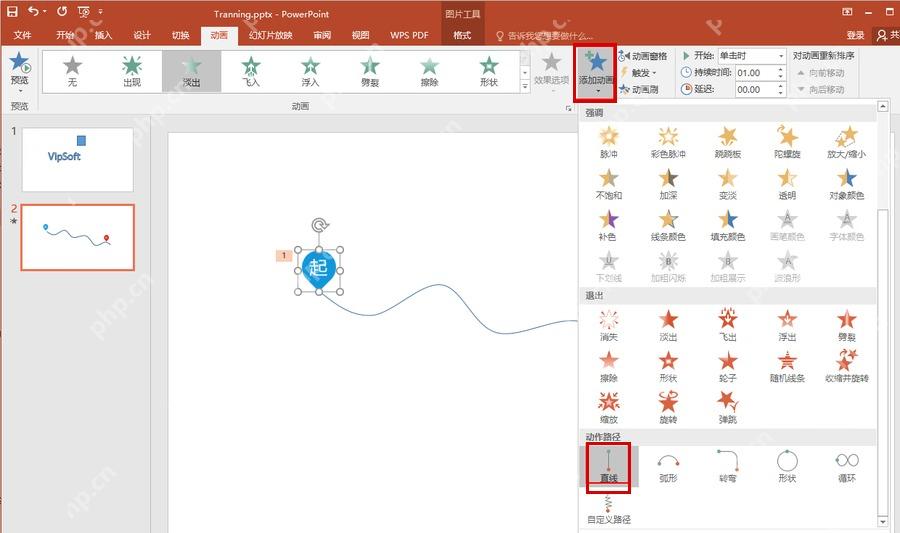This screenshot has height=533, width=900.
Task: Apply the 浮入 entrance animation
Action: pyautogui.click(x=311, y=71)
